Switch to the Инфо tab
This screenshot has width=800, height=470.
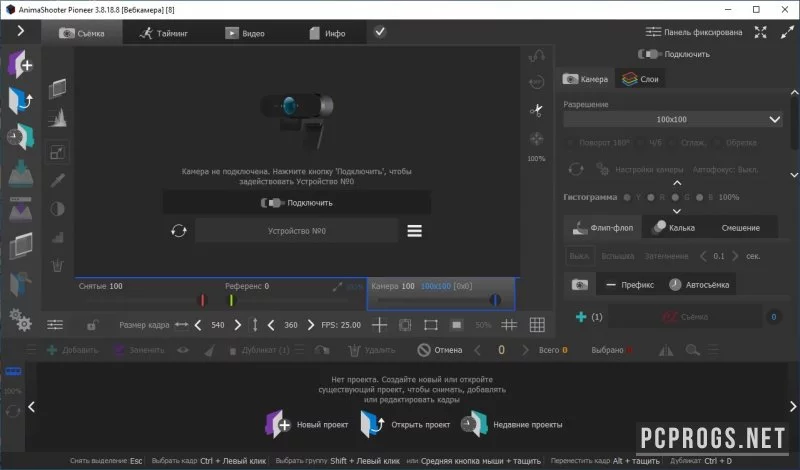[x=327, y=33]
